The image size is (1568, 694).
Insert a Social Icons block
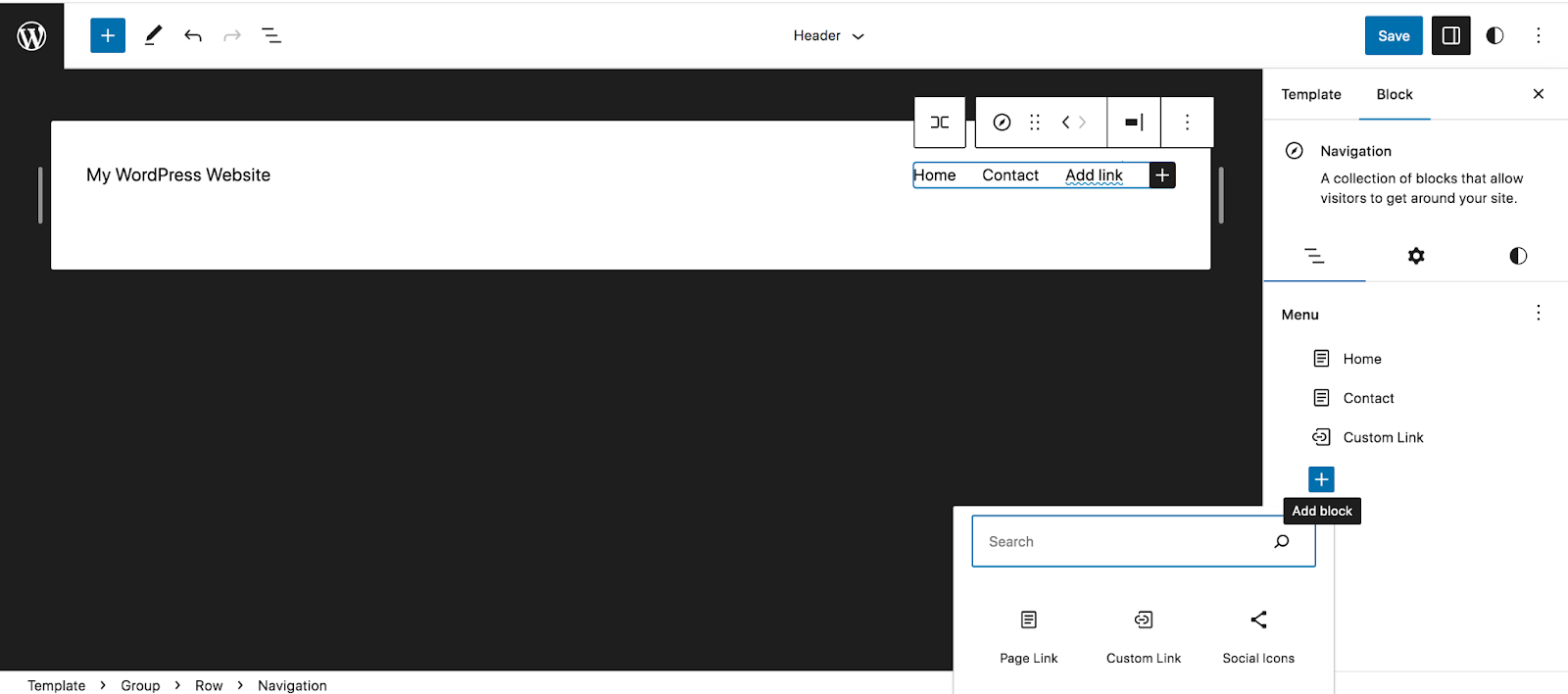pos(1258,636)
